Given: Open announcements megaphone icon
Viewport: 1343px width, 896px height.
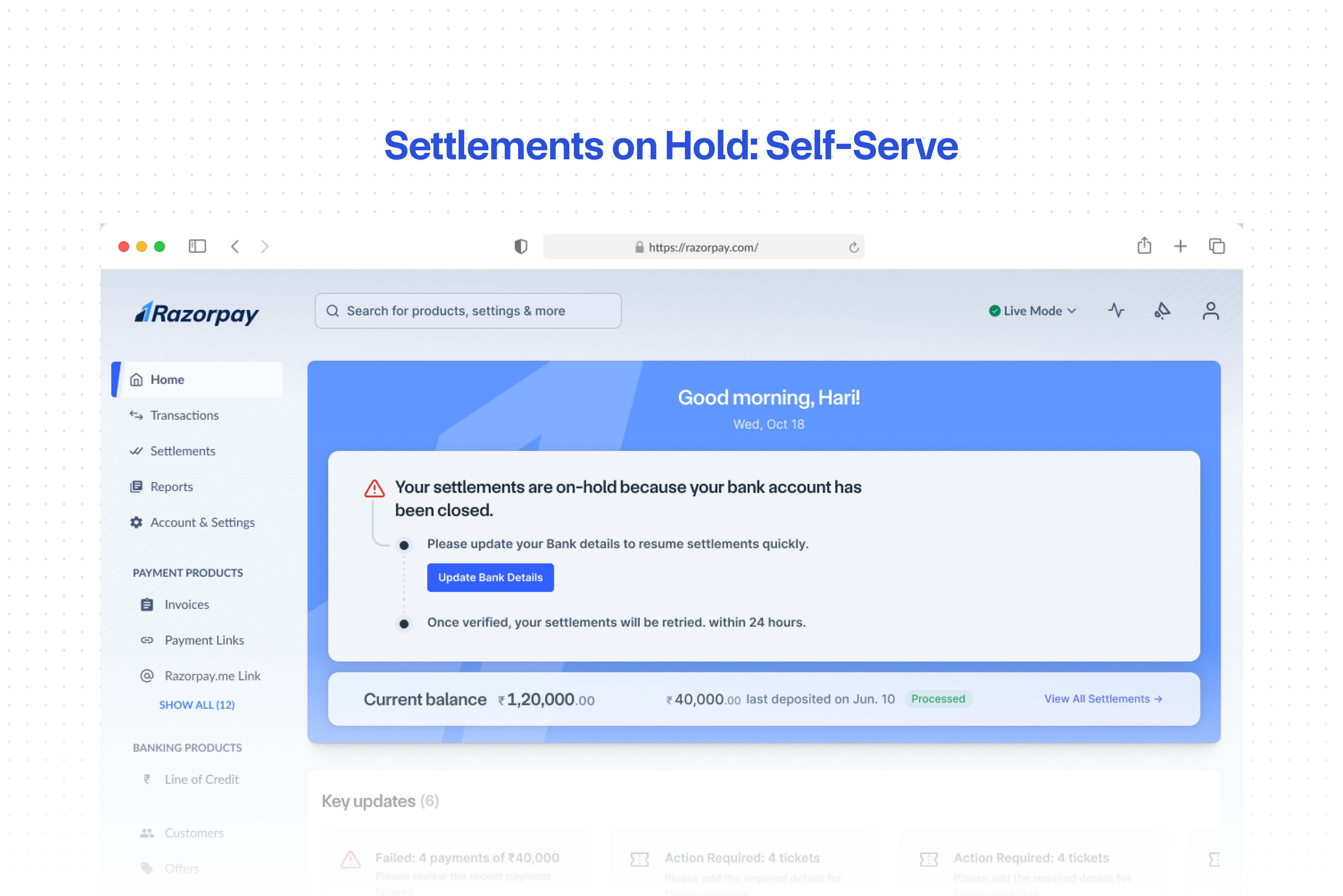Looking at the screenshot, I should (x=1162, y=310).
